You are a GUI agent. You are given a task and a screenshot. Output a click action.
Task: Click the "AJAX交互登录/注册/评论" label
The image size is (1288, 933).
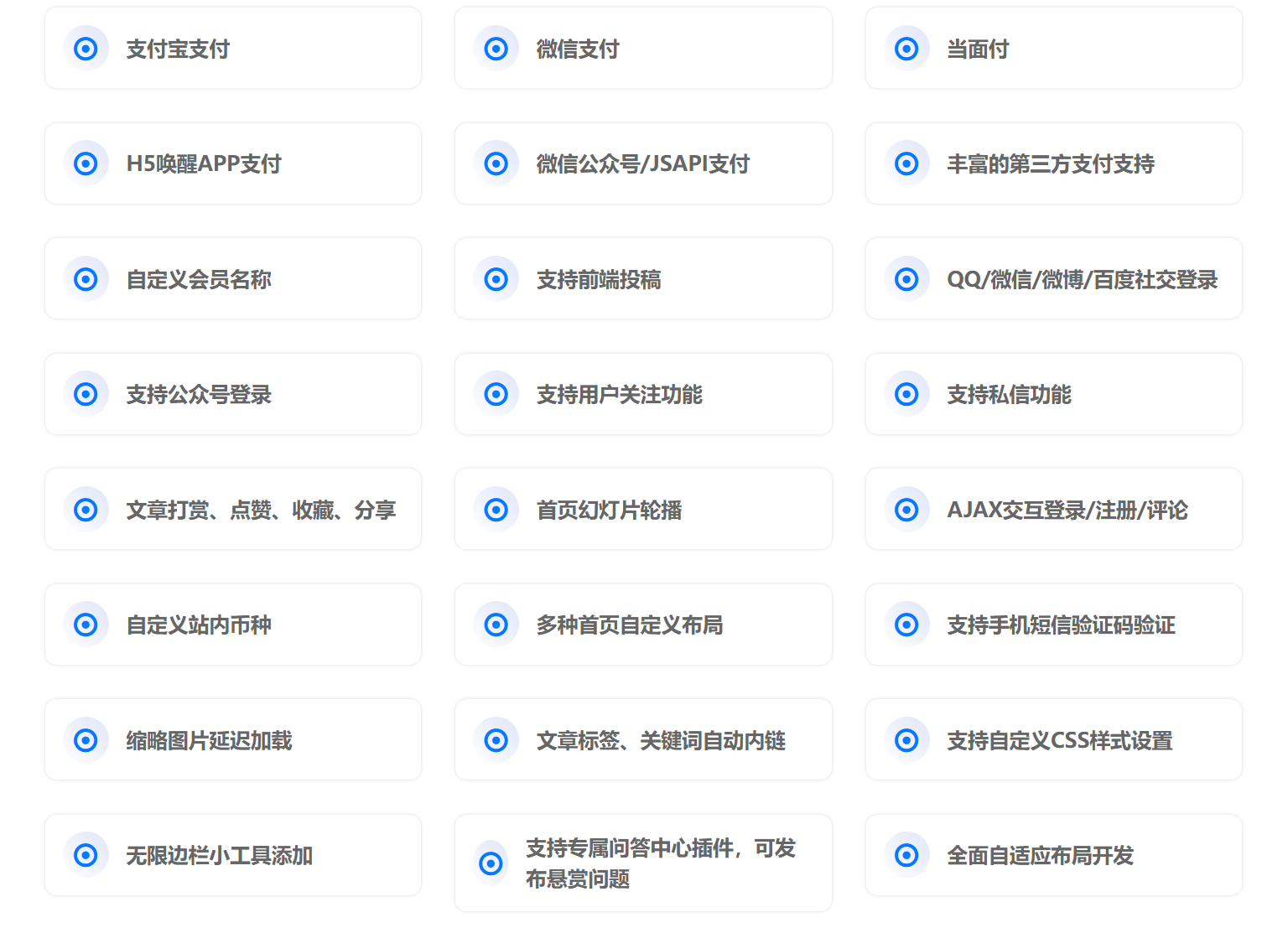click(x=1067, y=511)
